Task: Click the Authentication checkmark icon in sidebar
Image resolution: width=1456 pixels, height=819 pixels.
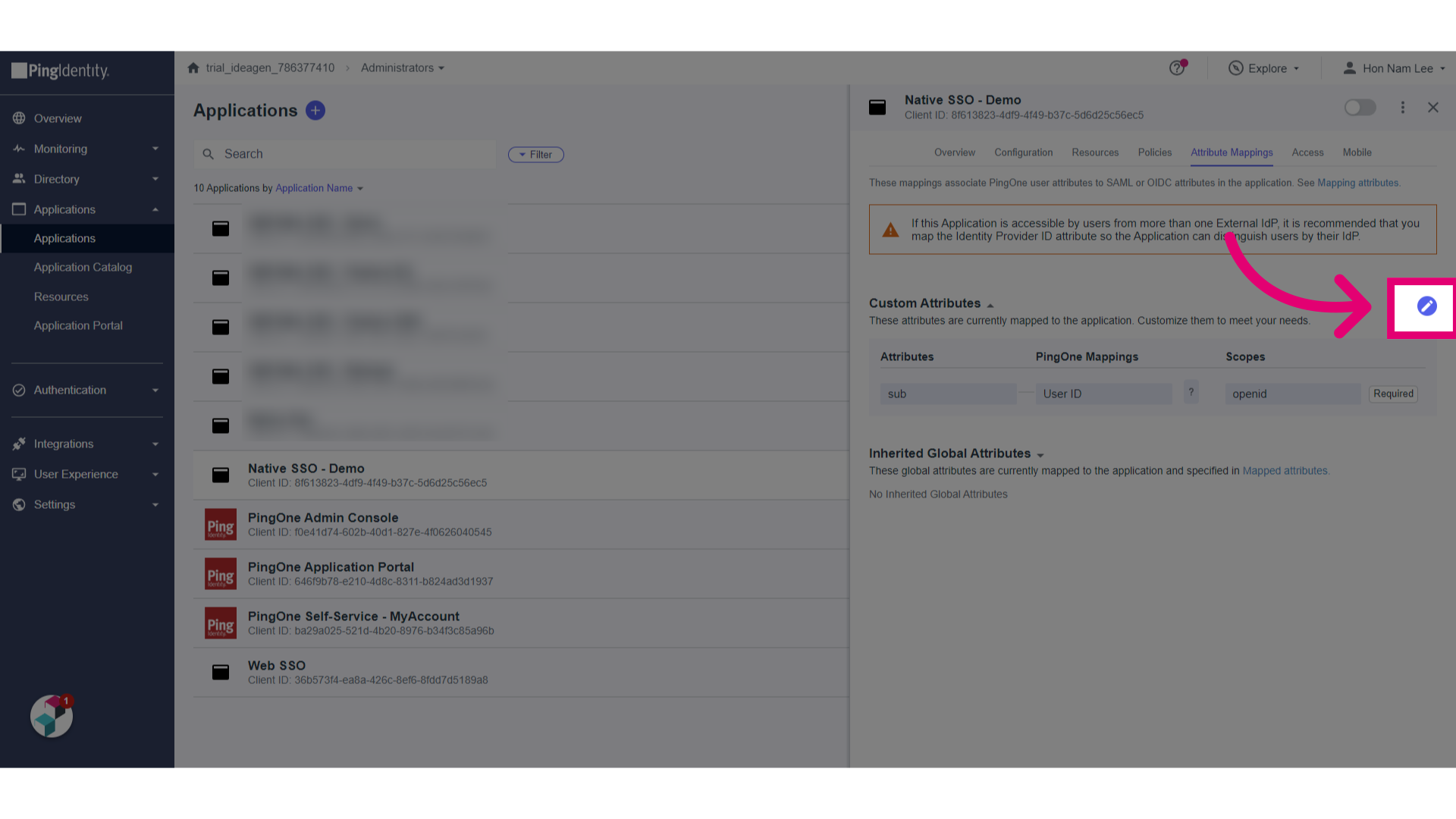Action: [x=19, y=390]
